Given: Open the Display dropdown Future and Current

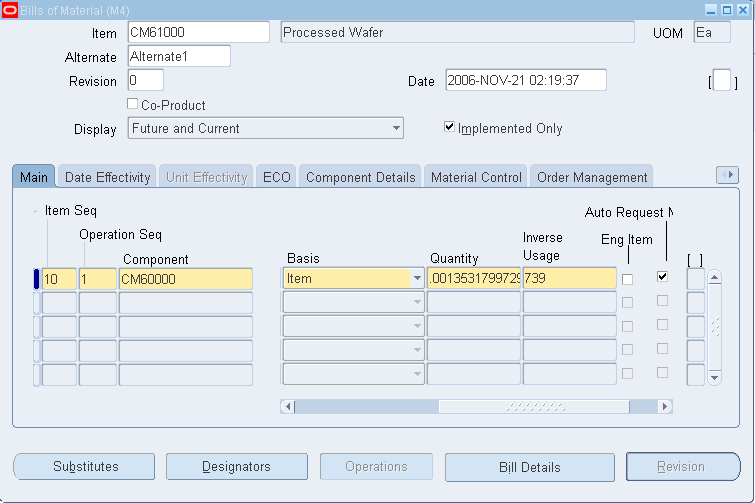Looking at the screenshot, I should click(x=265, y=128).
